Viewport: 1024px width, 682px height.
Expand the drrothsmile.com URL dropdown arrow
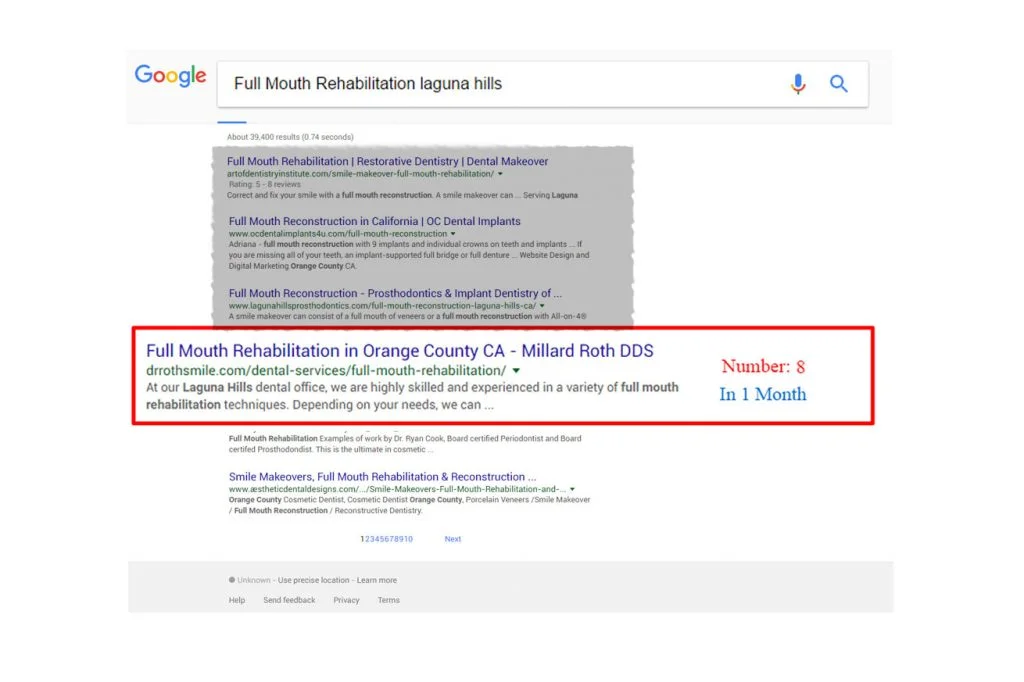point(516,371)
